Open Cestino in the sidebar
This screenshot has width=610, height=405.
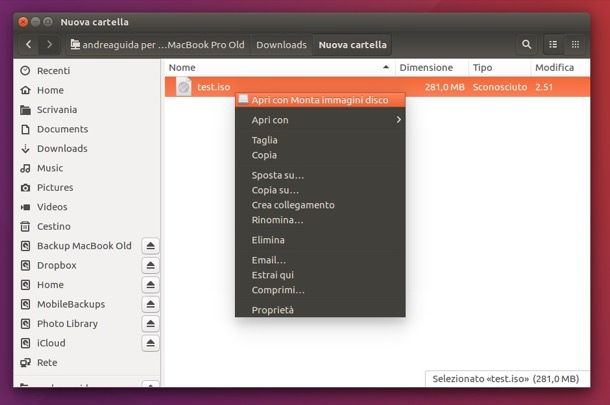pos(53,227)
